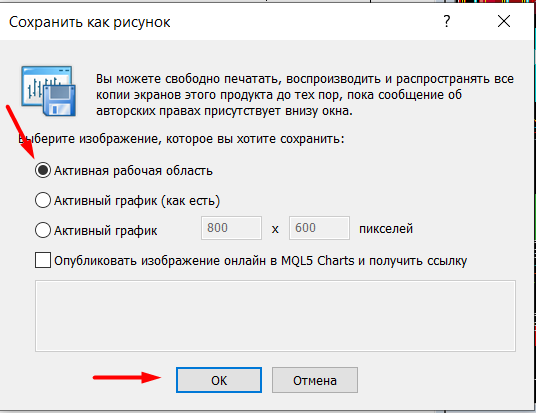Click the "Выберите изображение" prompt text
Viewport: 536px width, 413px height.
181,139
